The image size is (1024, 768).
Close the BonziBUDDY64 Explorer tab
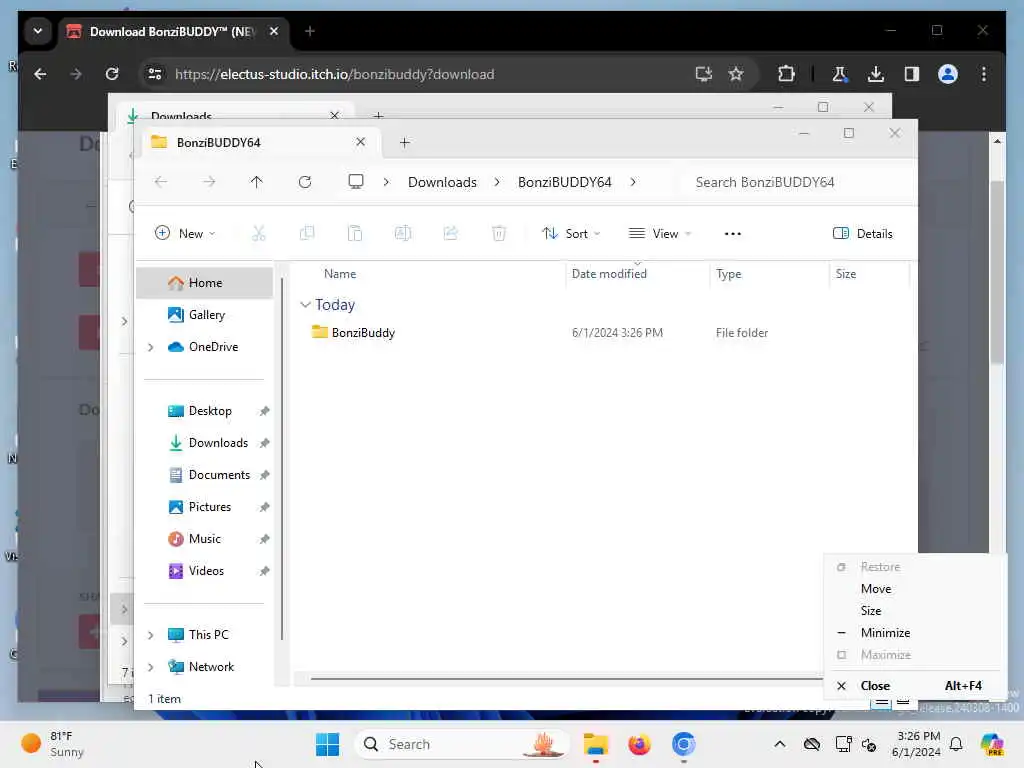pos(360,142)
